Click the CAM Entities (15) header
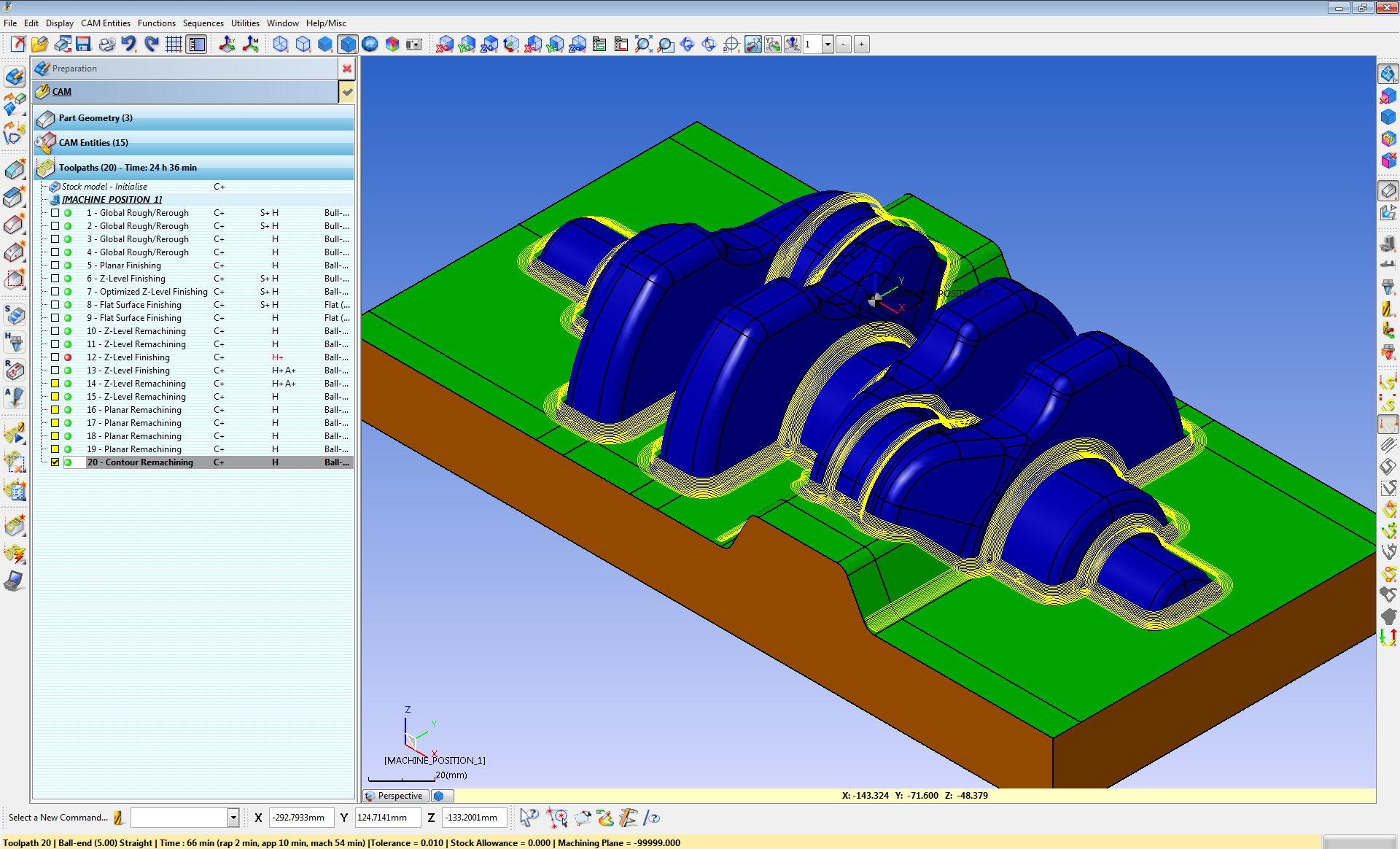This screenshot has width=1400, height=849. pyautogui.click(x=93, y=143)
